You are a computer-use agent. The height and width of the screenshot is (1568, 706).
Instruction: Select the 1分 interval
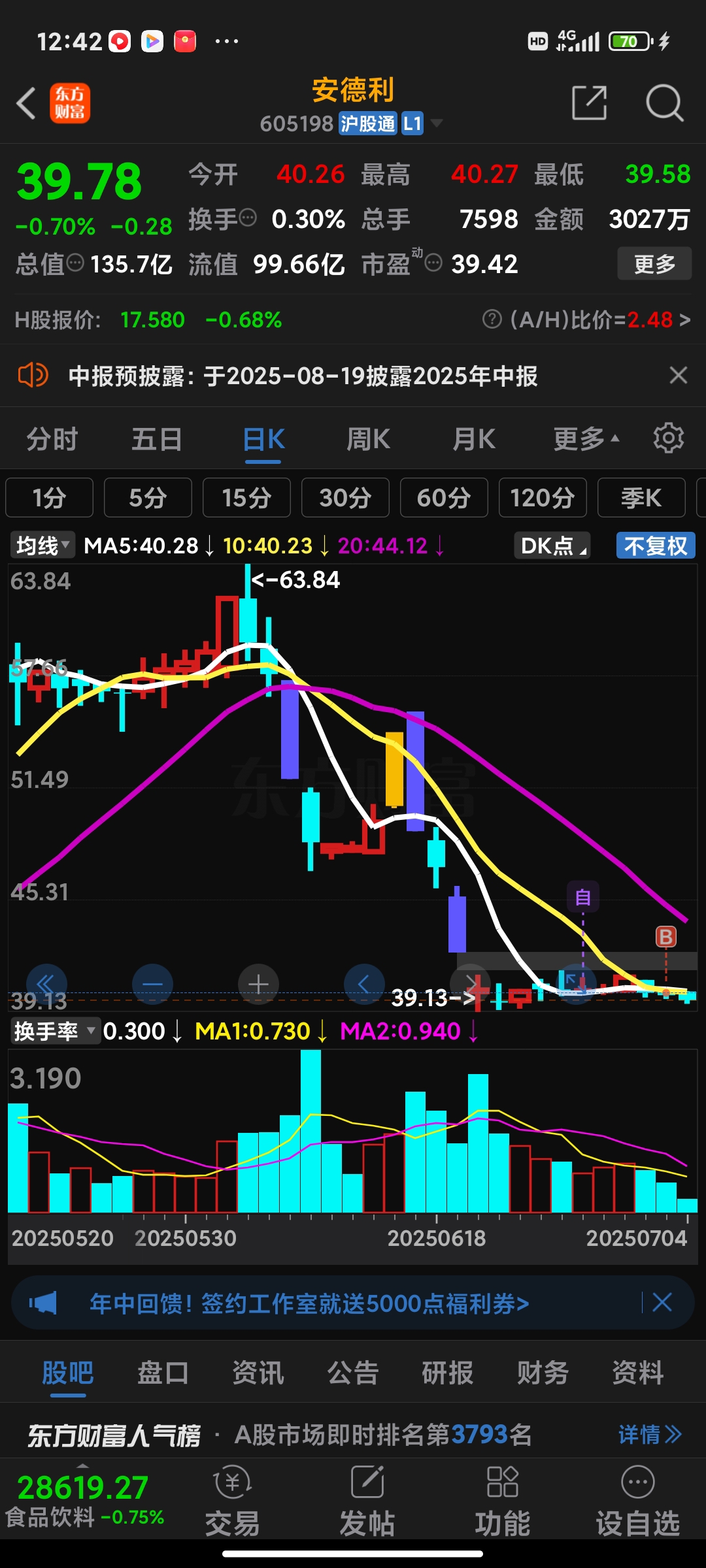tap(50, 498)
